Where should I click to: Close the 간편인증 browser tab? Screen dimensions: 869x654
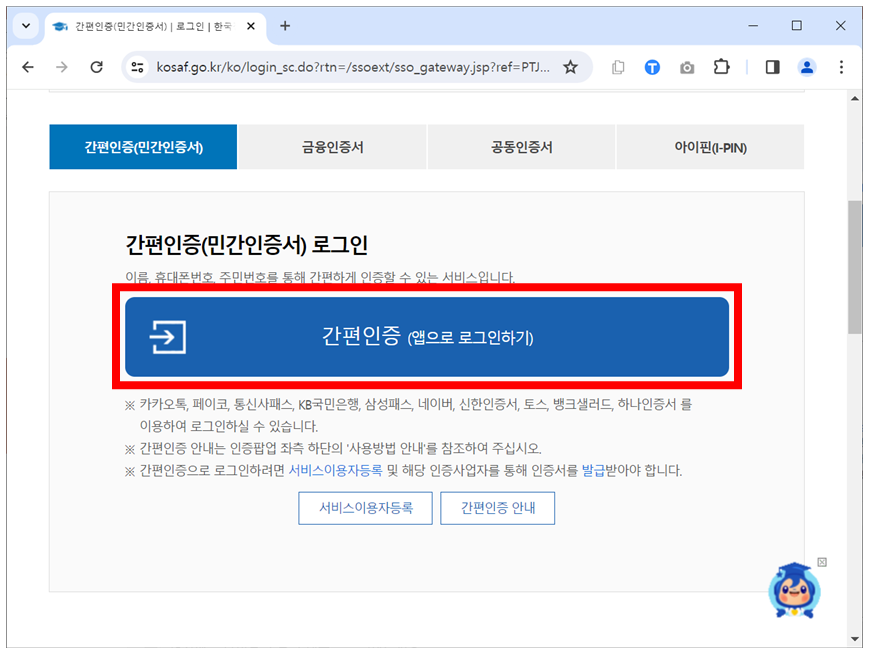point(251,26)
